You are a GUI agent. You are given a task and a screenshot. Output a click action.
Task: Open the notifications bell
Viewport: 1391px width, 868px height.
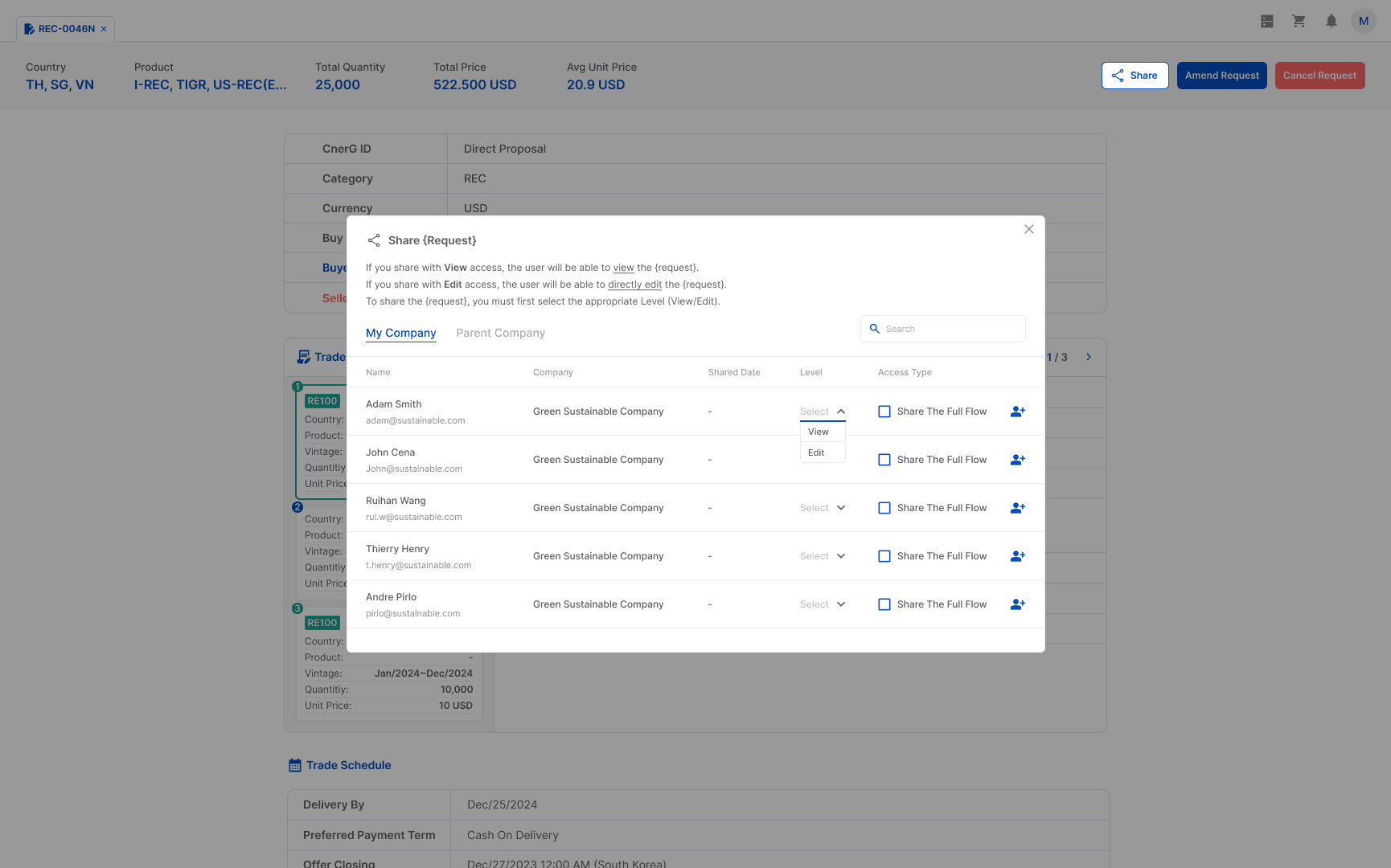[1331, 20]
